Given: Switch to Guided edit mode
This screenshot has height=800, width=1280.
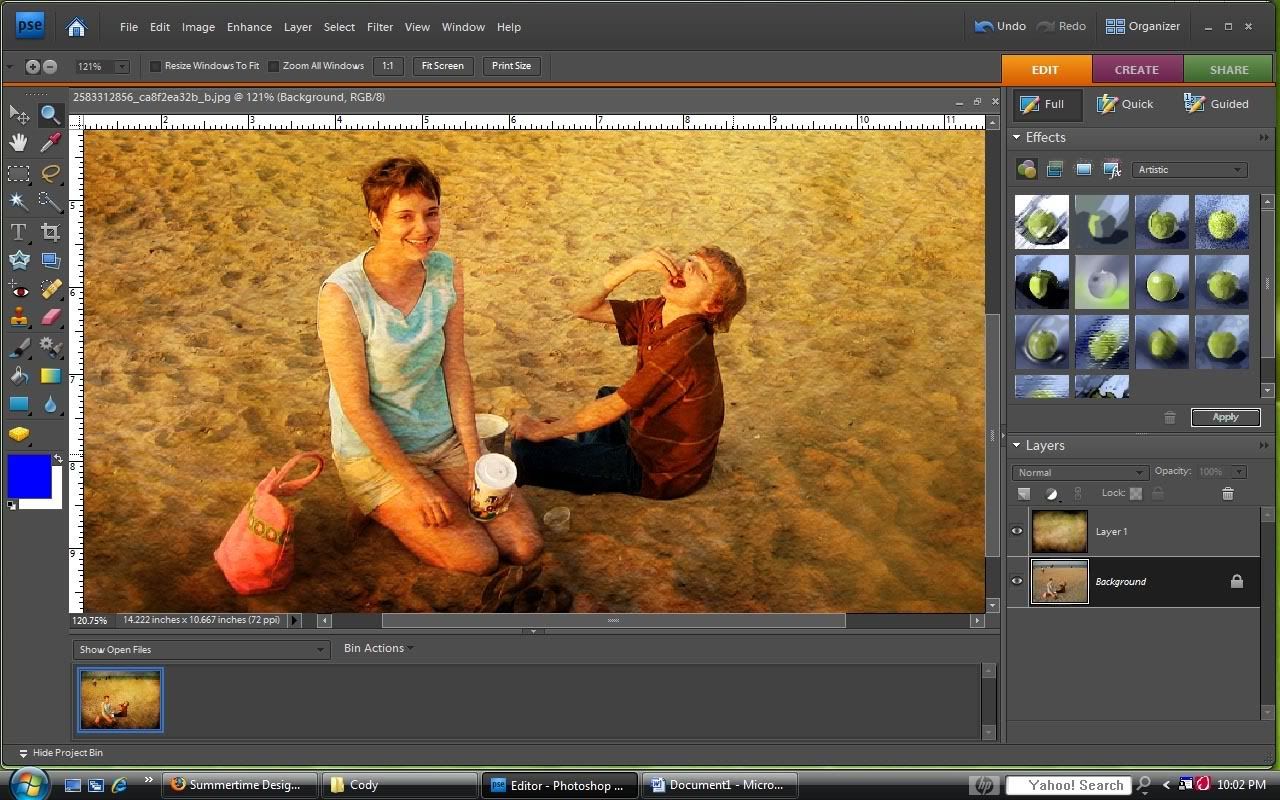Looking at the screenshot, I should coord(1216,104).
